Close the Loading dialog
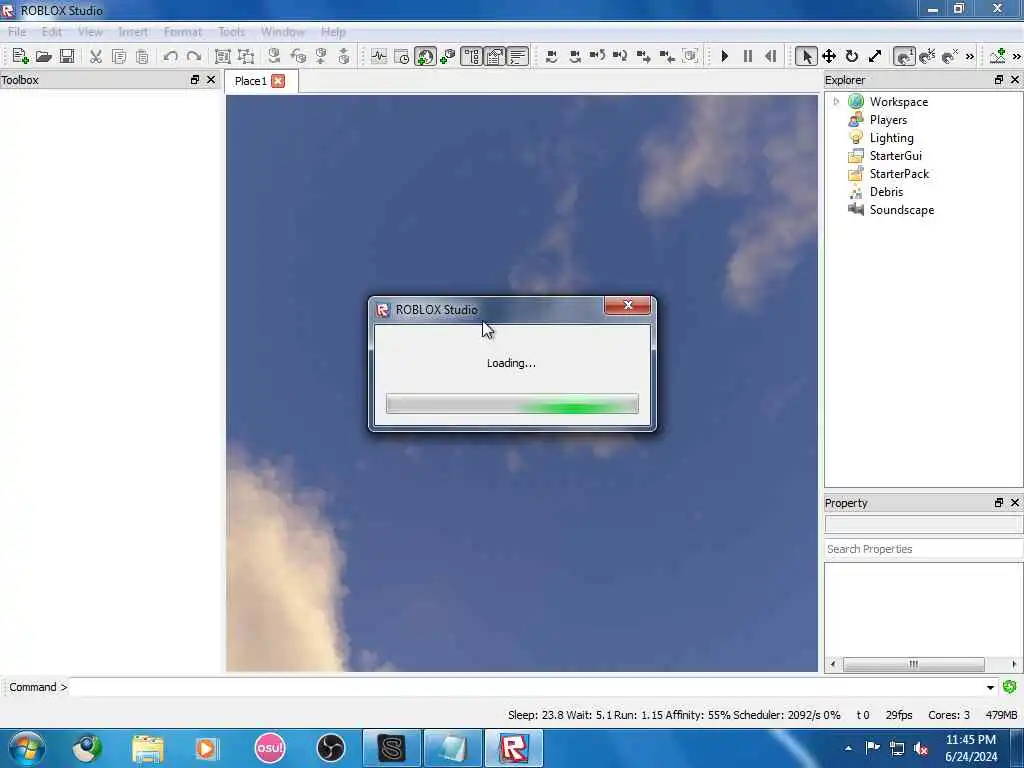Image resolution: width=1024 pixels, height=768 pixels. tap(628, 305)
